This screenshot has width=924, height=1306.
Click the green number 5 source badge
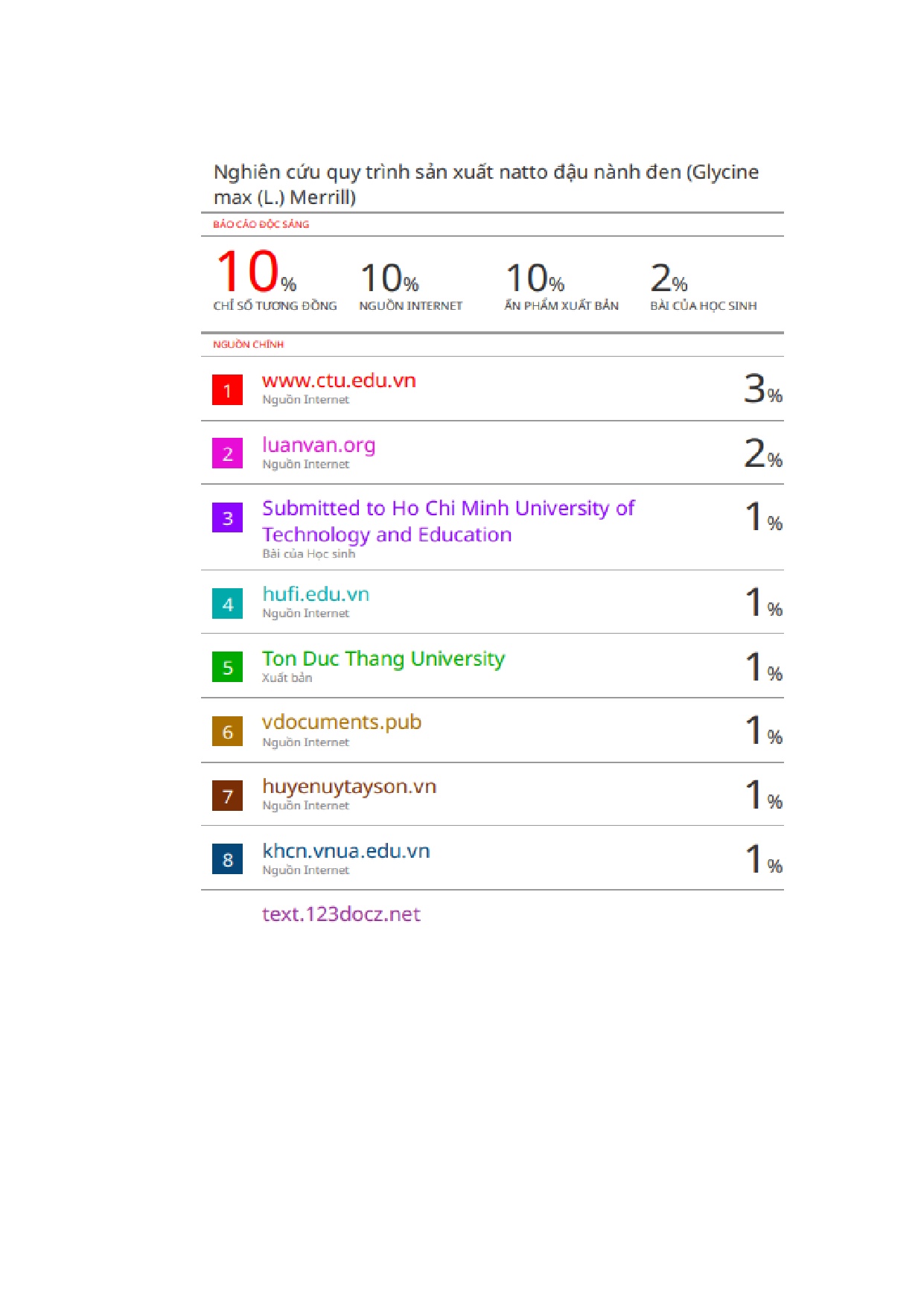pos(227,668)
